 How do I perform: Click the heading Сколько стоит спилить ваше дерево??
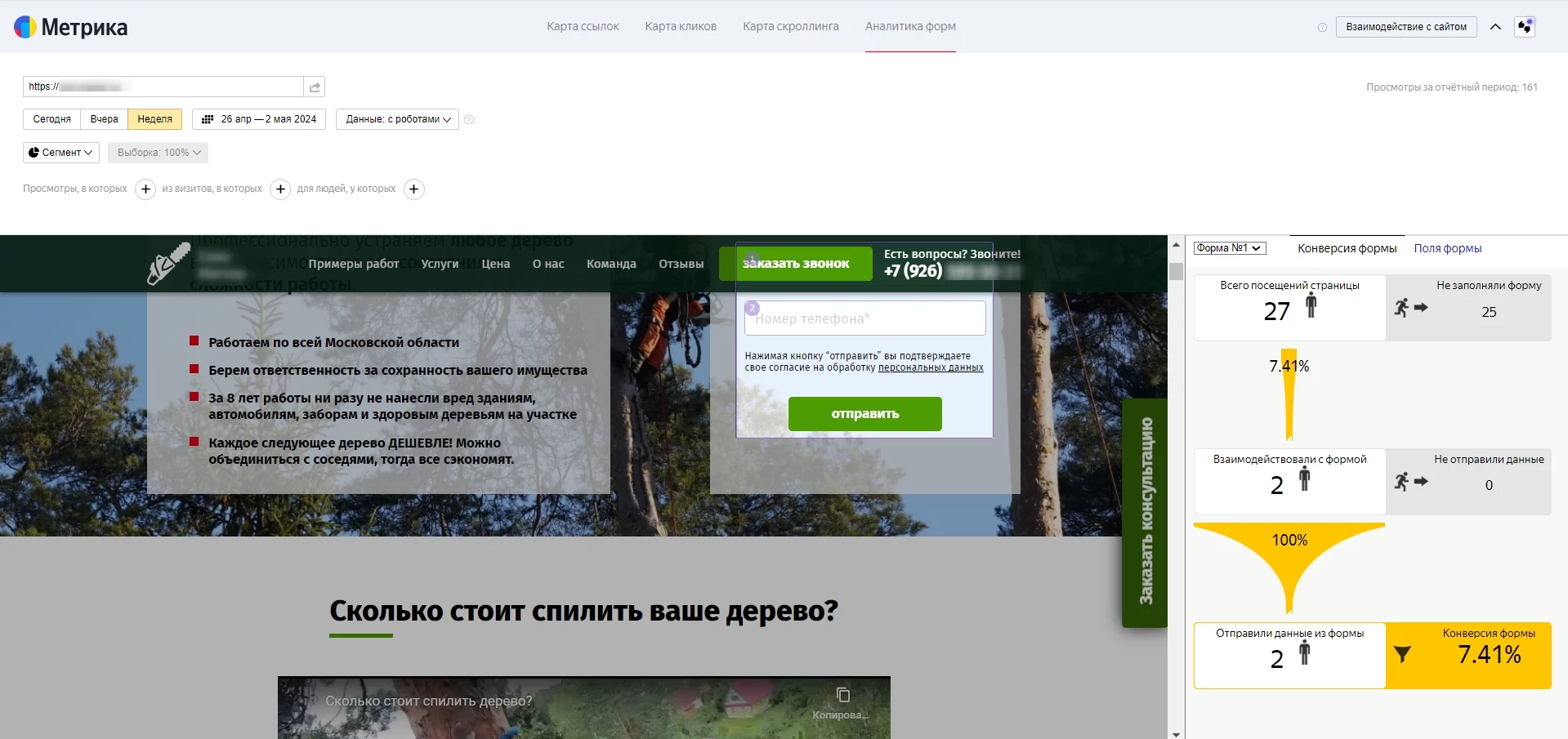pyautogui.click(x=583, y=611)
